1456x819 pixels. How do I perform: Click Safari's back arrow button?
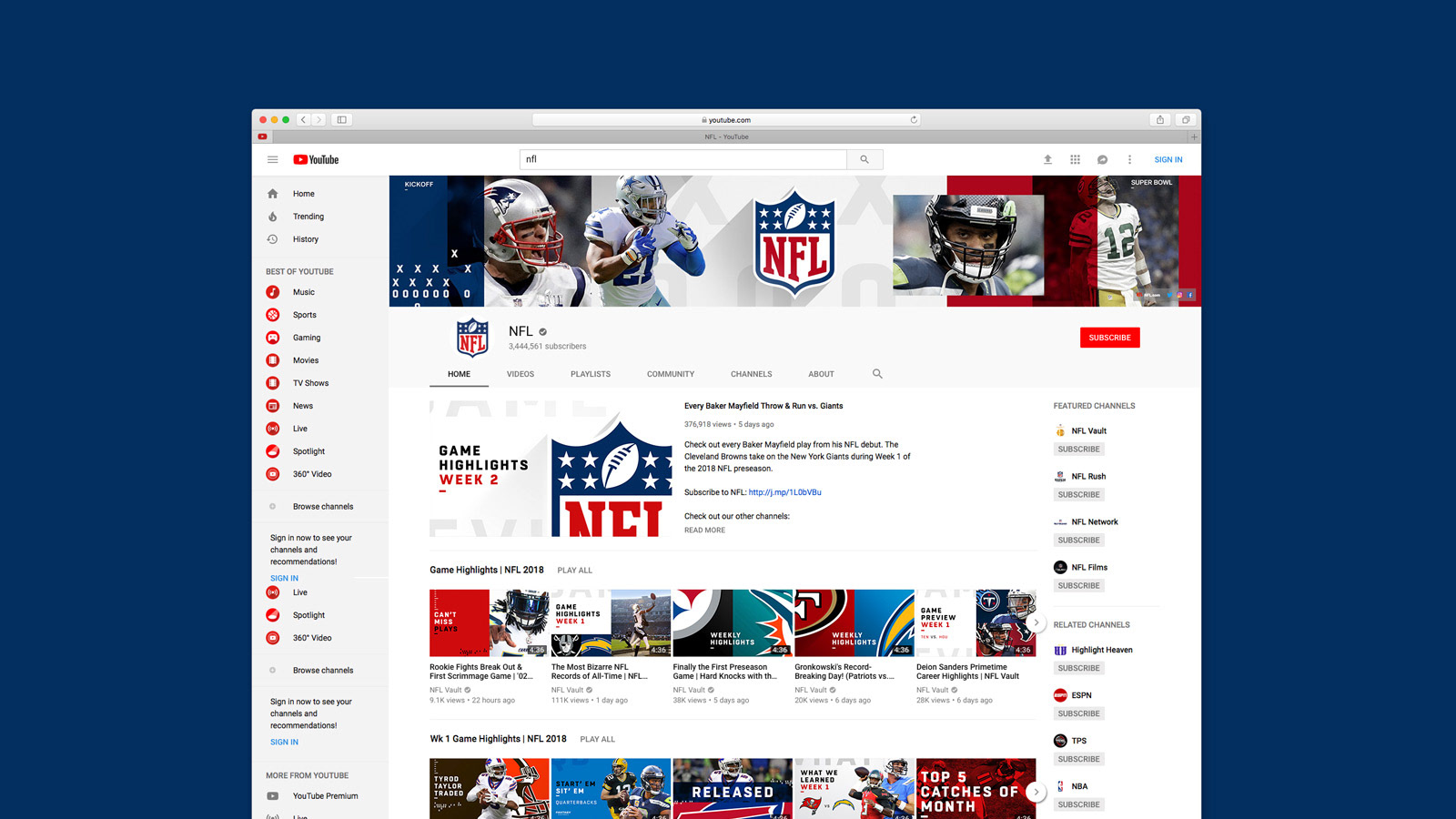click(x=304, y=119)
